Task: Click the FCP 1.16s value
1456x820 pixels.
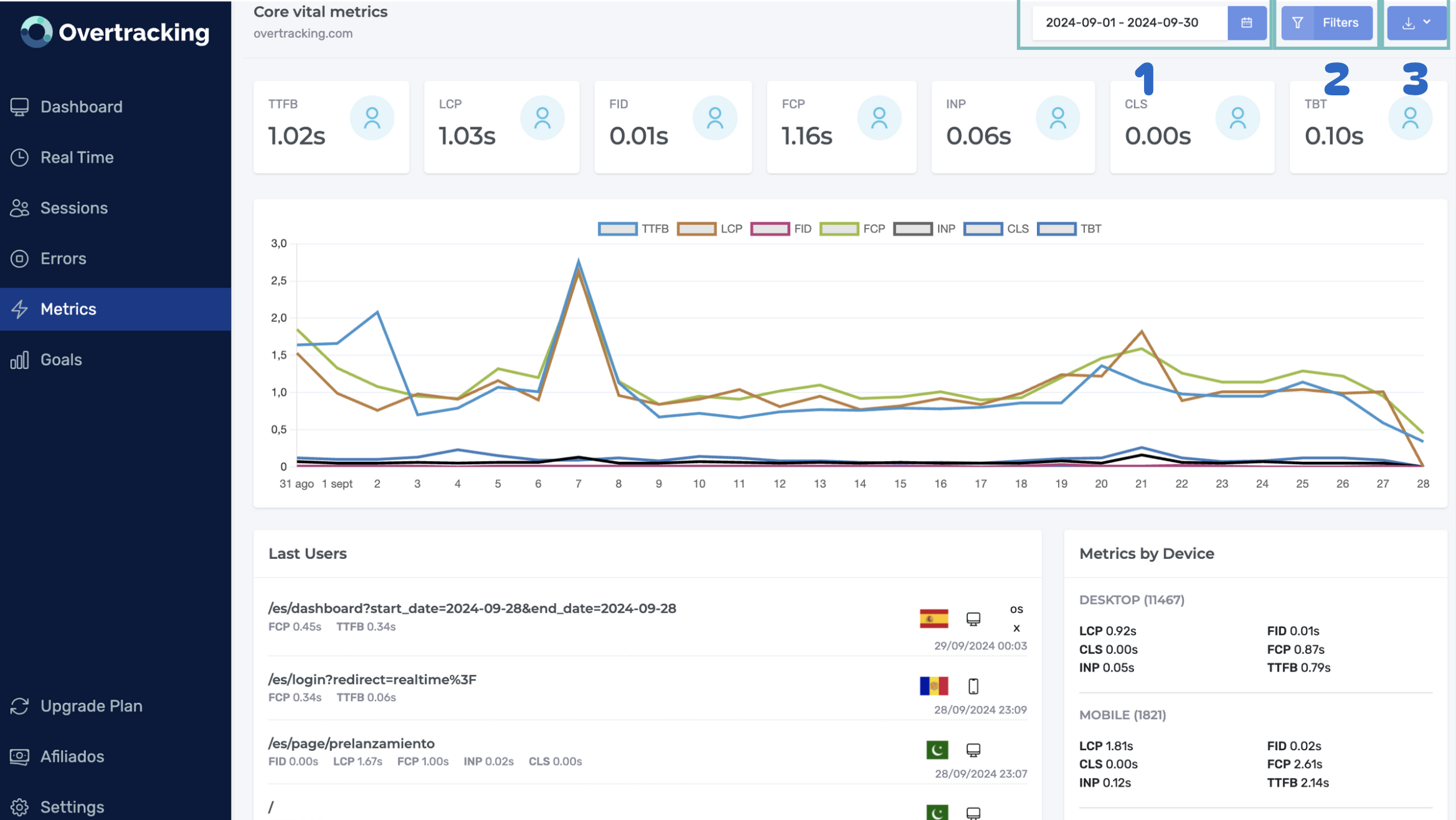Action: (807, 136)
